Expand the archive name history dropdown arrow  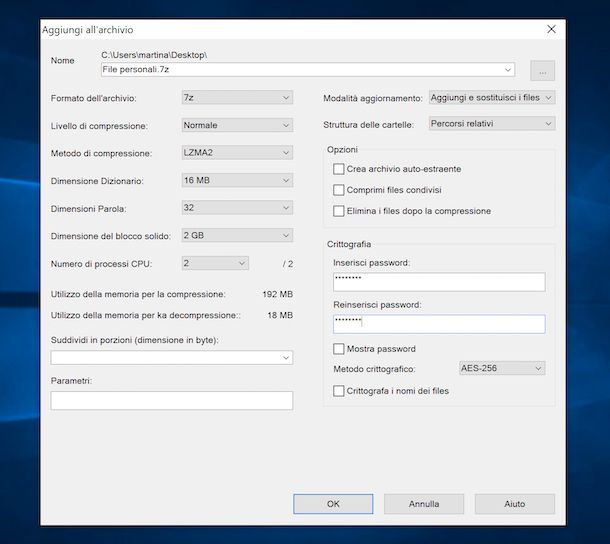tap(508, 70)
